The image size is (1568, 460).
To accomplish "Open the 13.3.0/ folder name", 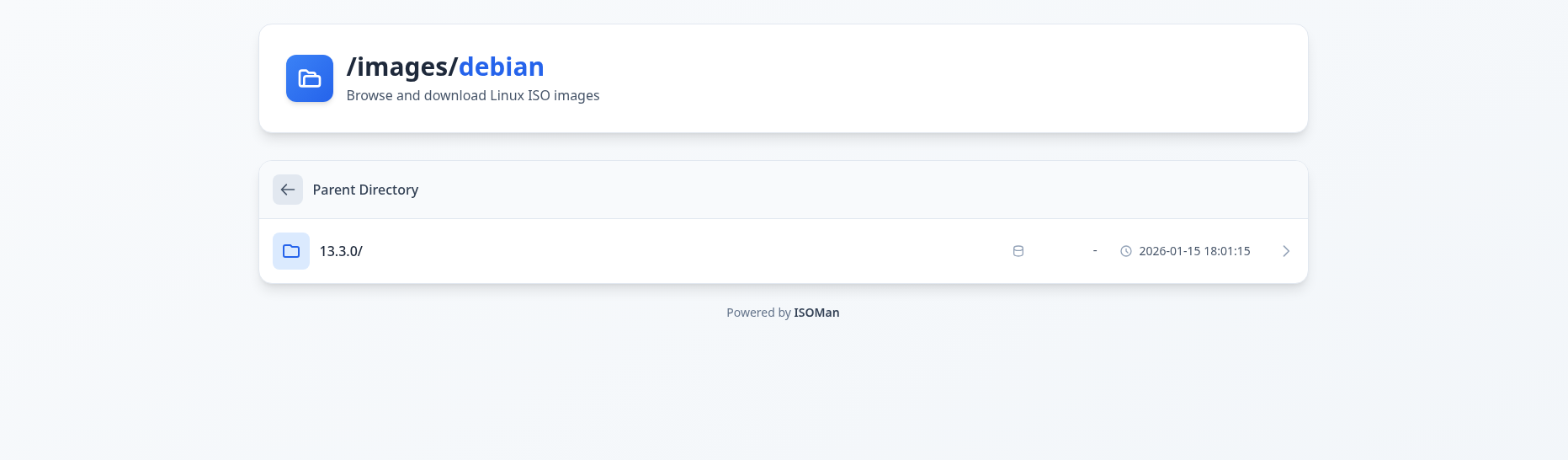I will click(341, 251).
